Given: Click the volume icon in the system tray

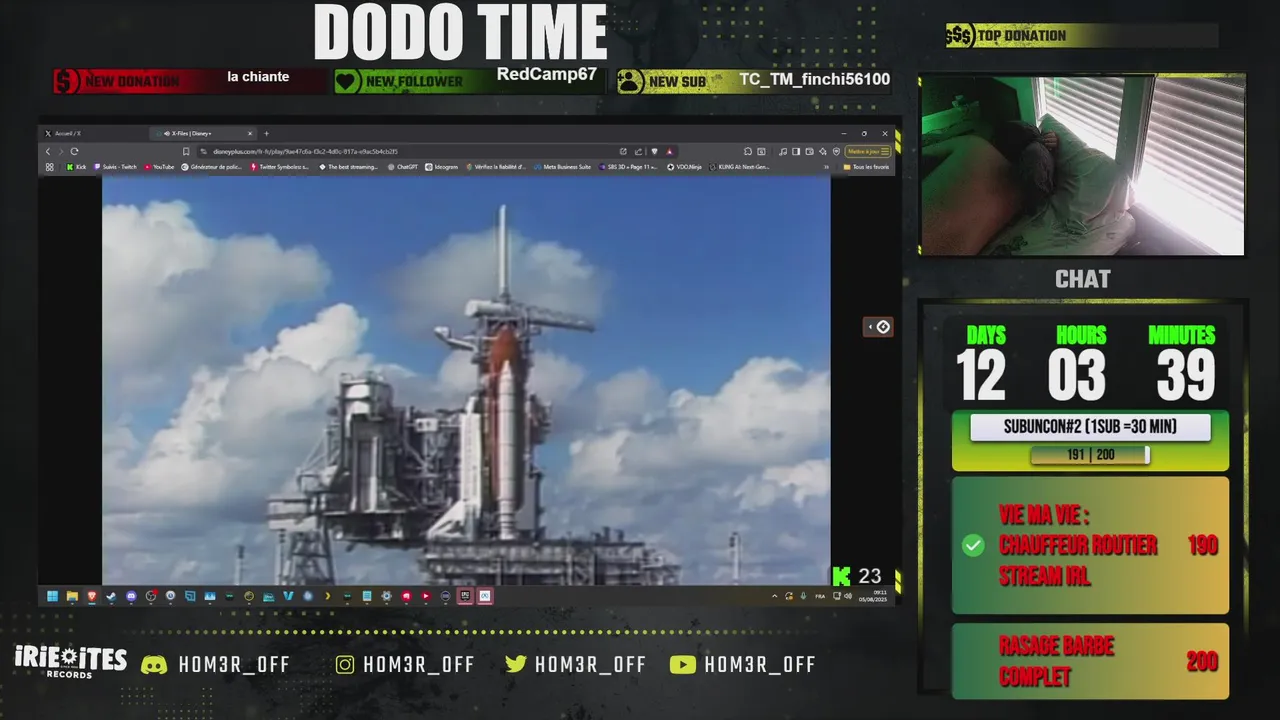Looking at the screenshot, I should (848, 596).
